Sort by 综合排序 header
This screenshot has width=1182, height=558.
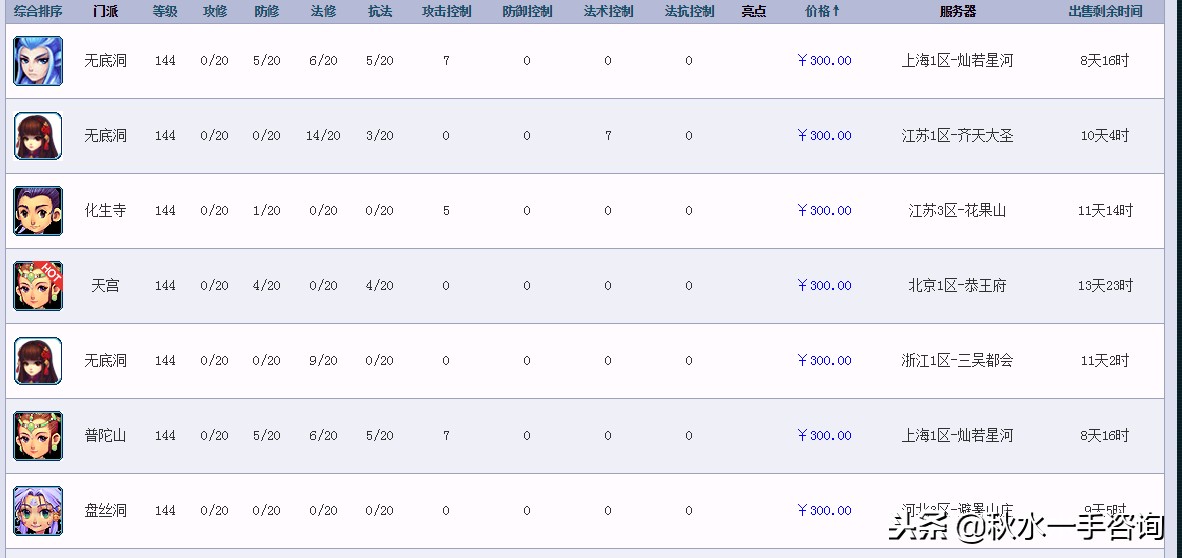coord(38,12)
